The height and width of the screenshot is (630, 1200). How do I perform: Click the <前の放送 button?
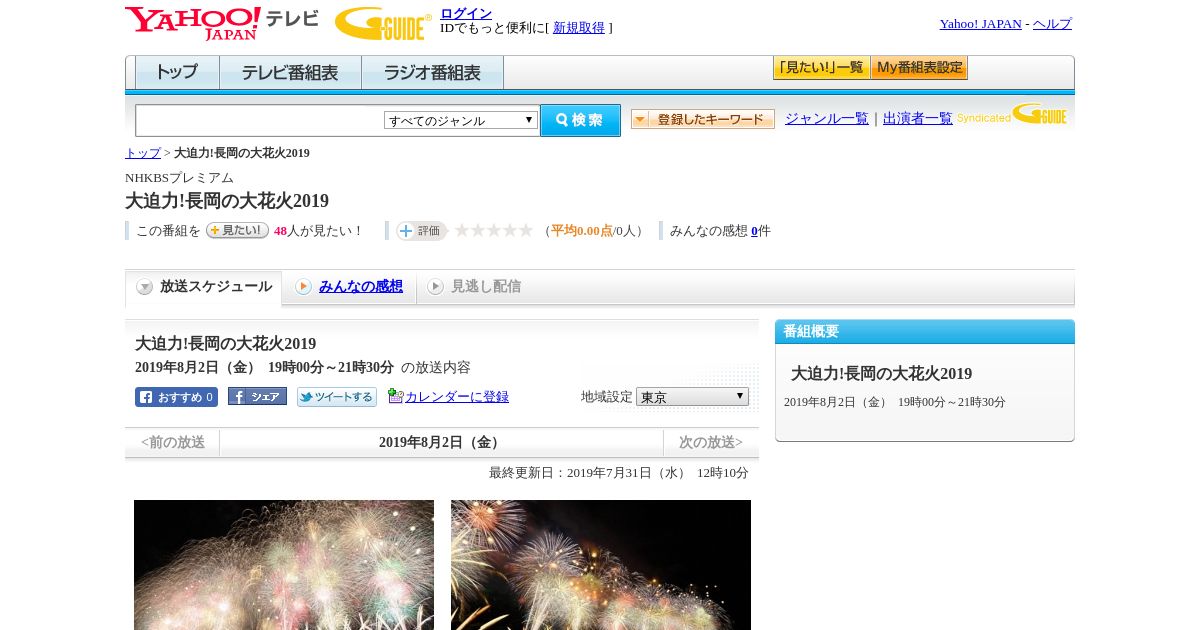pyautogui.click(x=173, y=442)
